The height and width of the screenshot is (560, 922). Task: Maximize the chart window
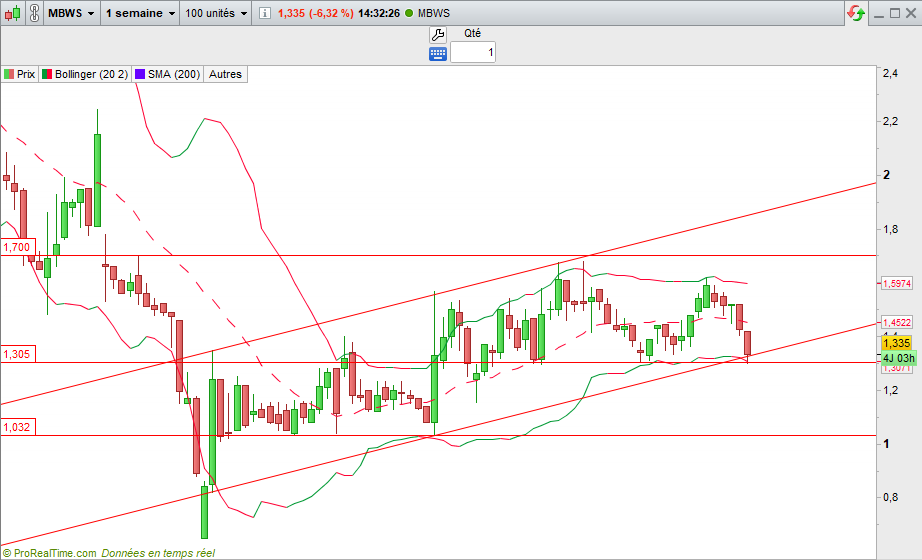tap(894, 13)
